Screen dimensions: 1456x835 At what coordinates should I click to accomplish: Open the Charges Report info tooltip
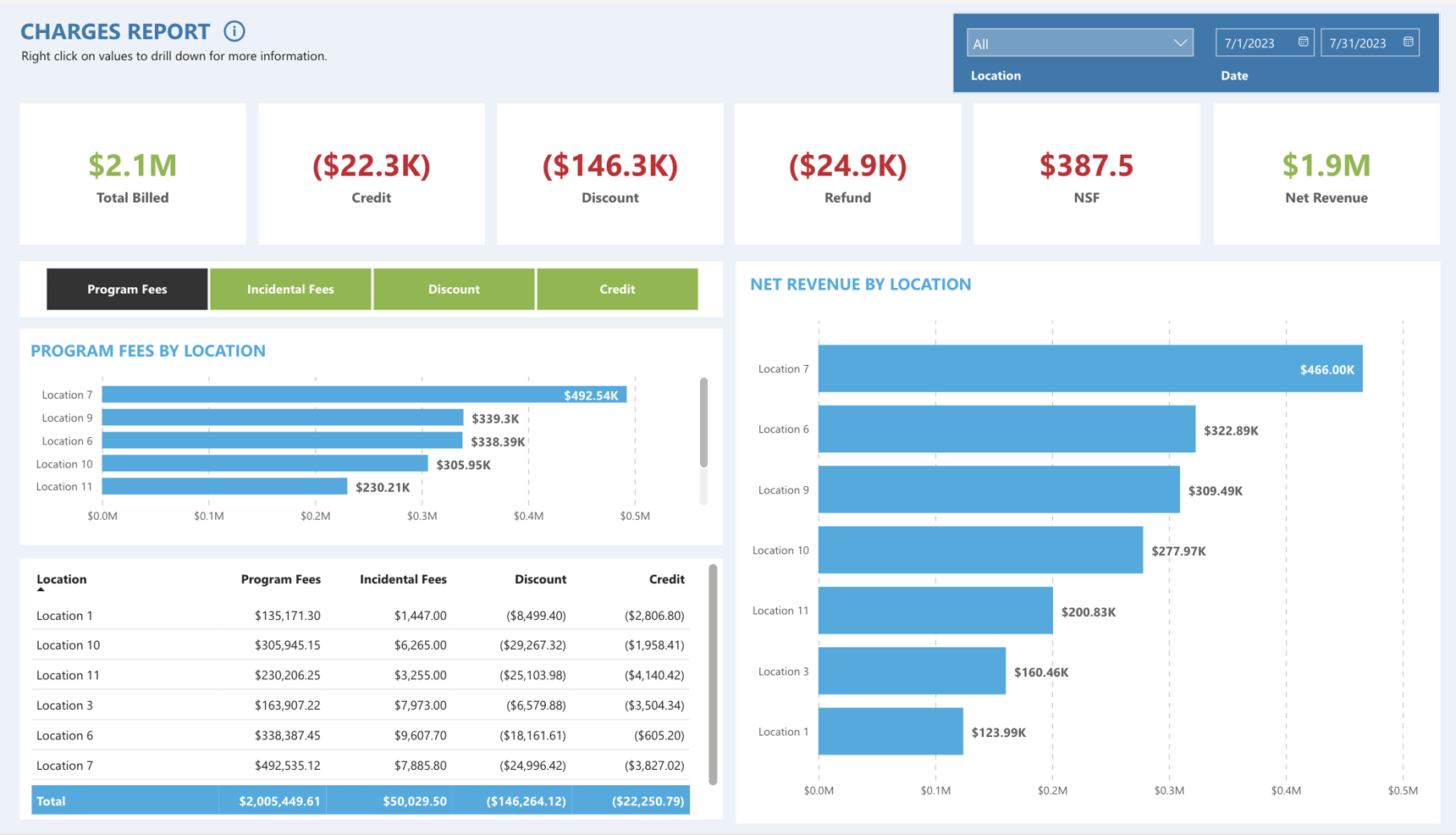pyautogui.click(x=234, y=30)
